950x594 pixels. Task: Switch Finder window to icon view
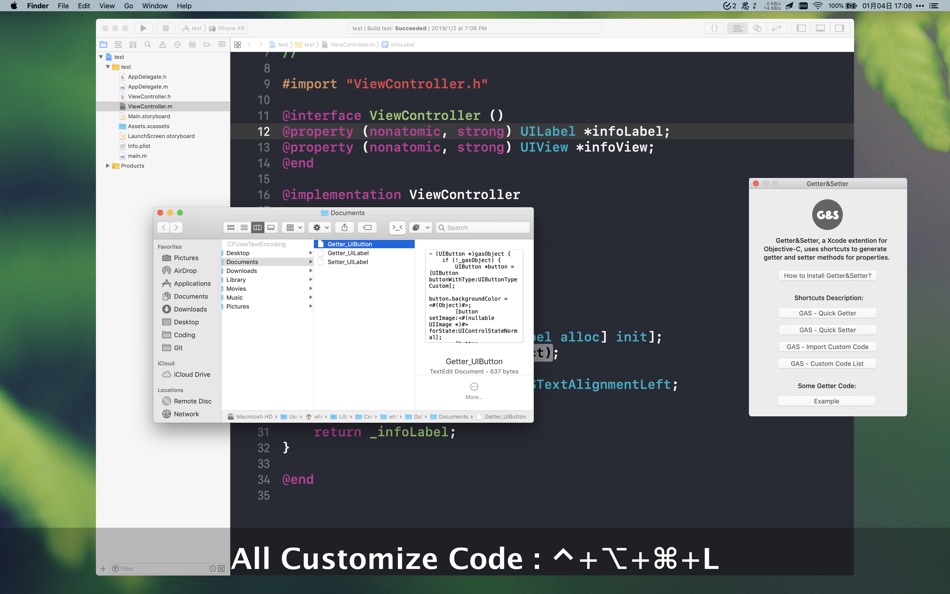tap(230, 227)
